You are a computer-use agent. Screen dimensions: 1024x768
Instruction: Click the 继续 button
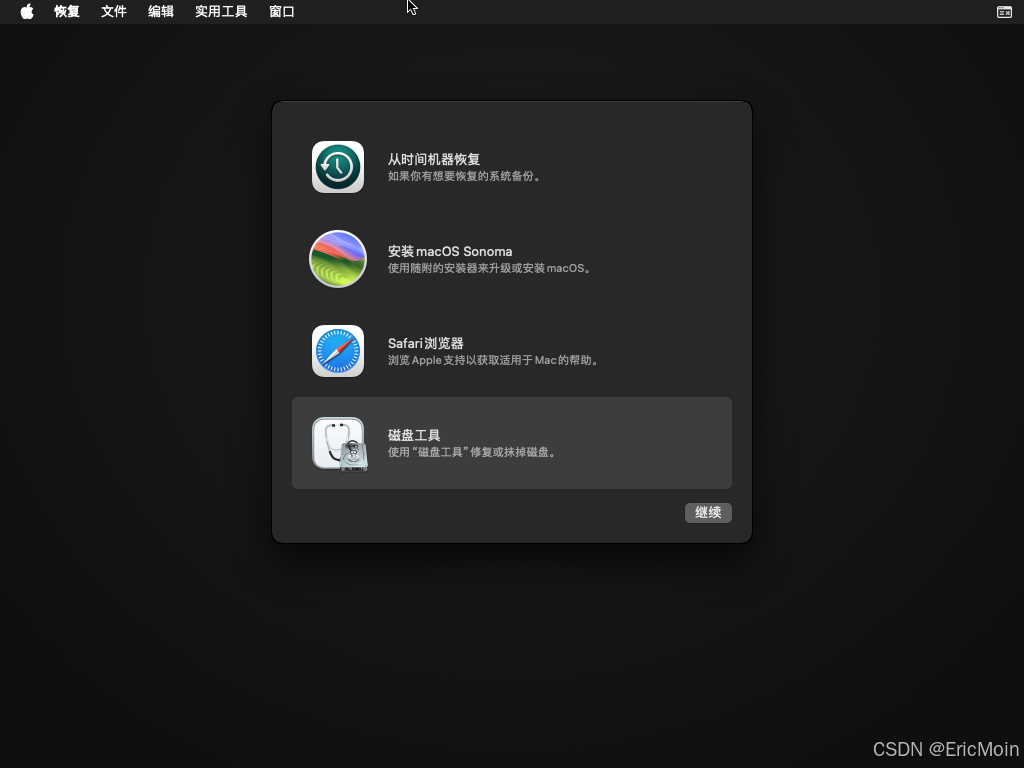708,513
